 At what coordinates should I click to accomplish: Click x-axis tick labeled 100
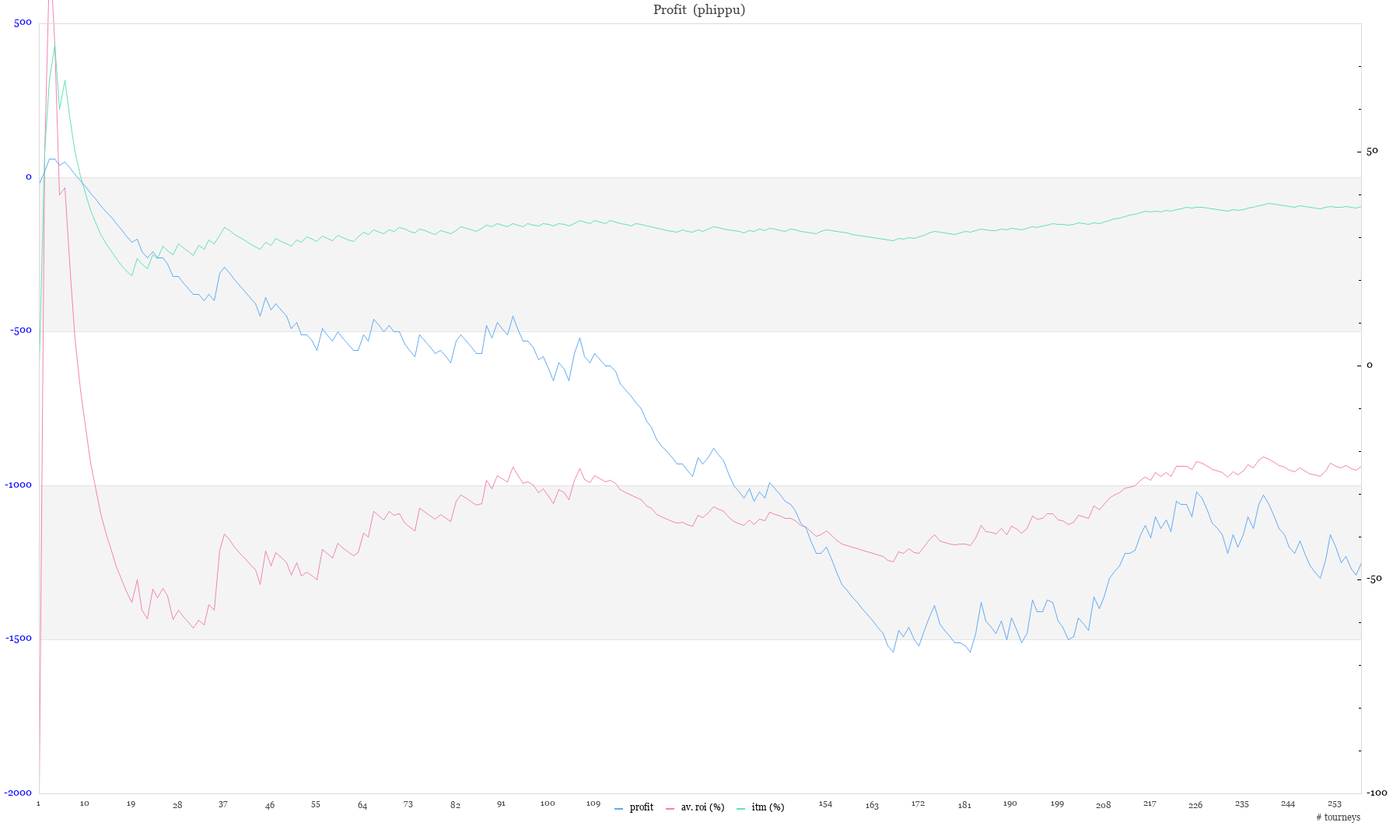click(x=548, y=803)
